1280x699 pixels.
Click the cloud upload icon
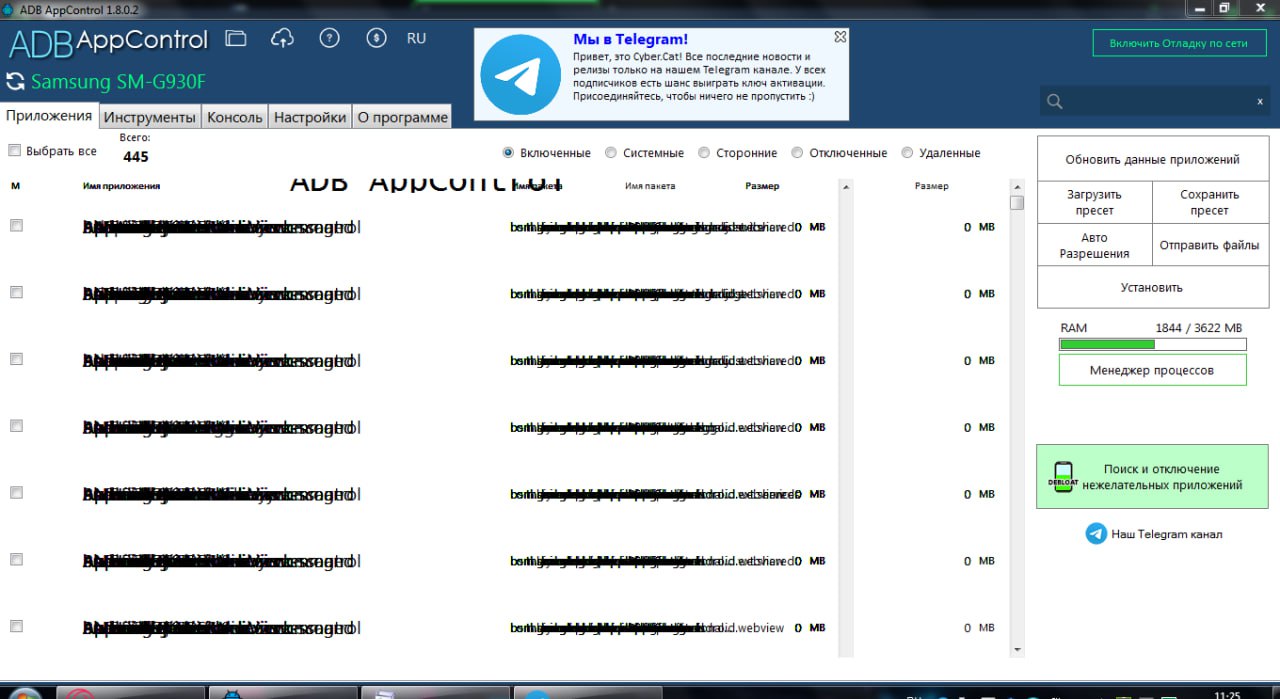click(282, 38)
